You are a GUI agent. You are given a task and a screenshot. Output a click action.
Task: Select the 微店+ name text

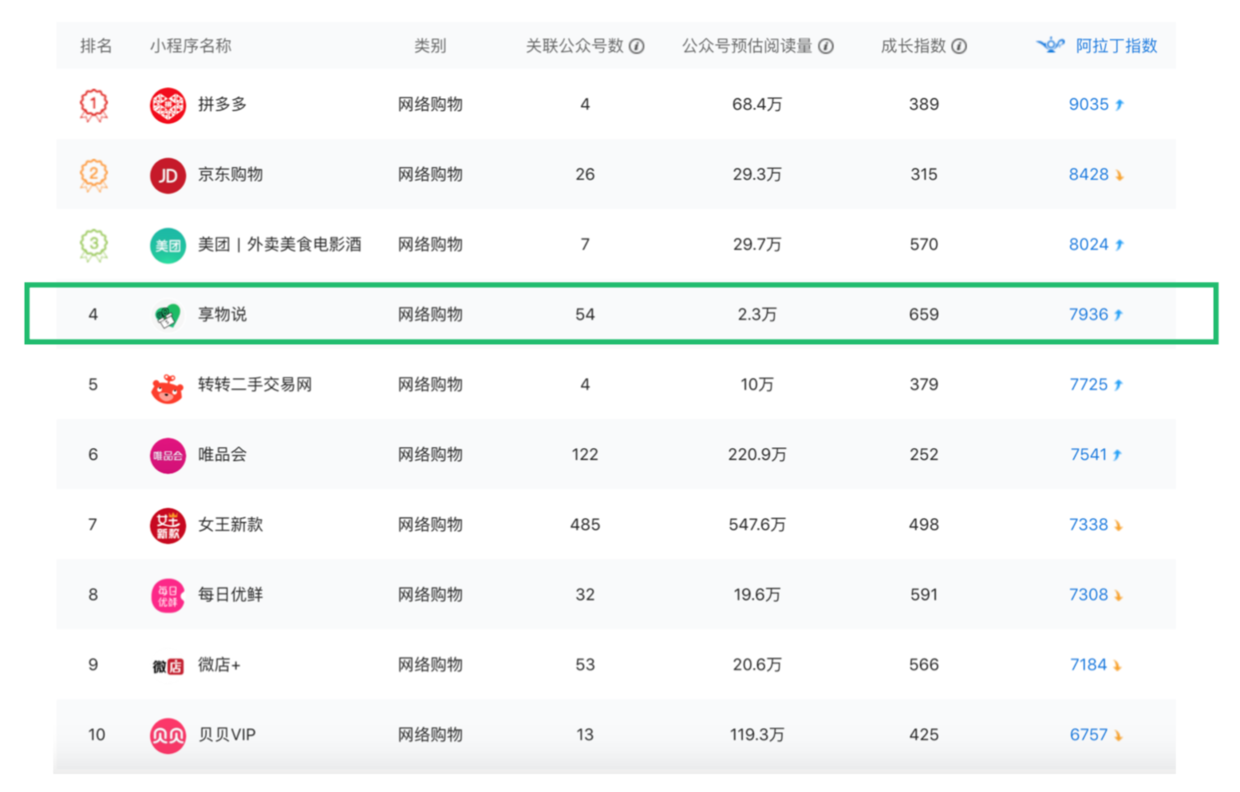click(x=219, y=664)
